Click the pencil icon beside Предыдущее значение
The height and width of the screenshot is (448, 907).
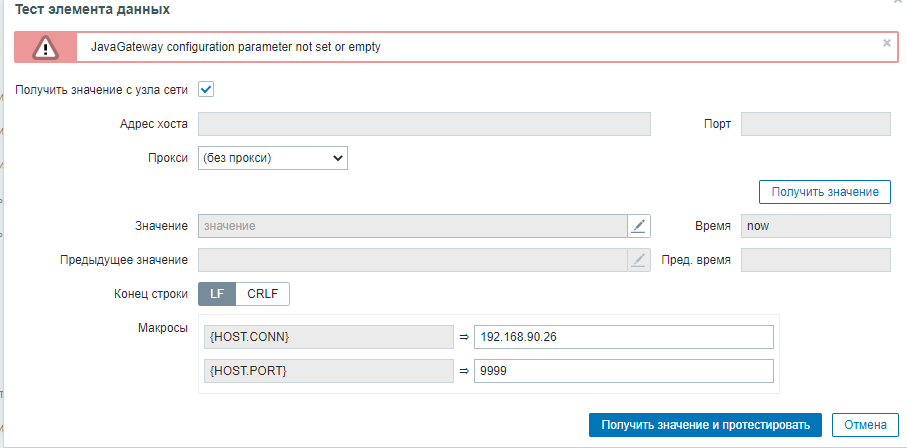pos(639,260)
